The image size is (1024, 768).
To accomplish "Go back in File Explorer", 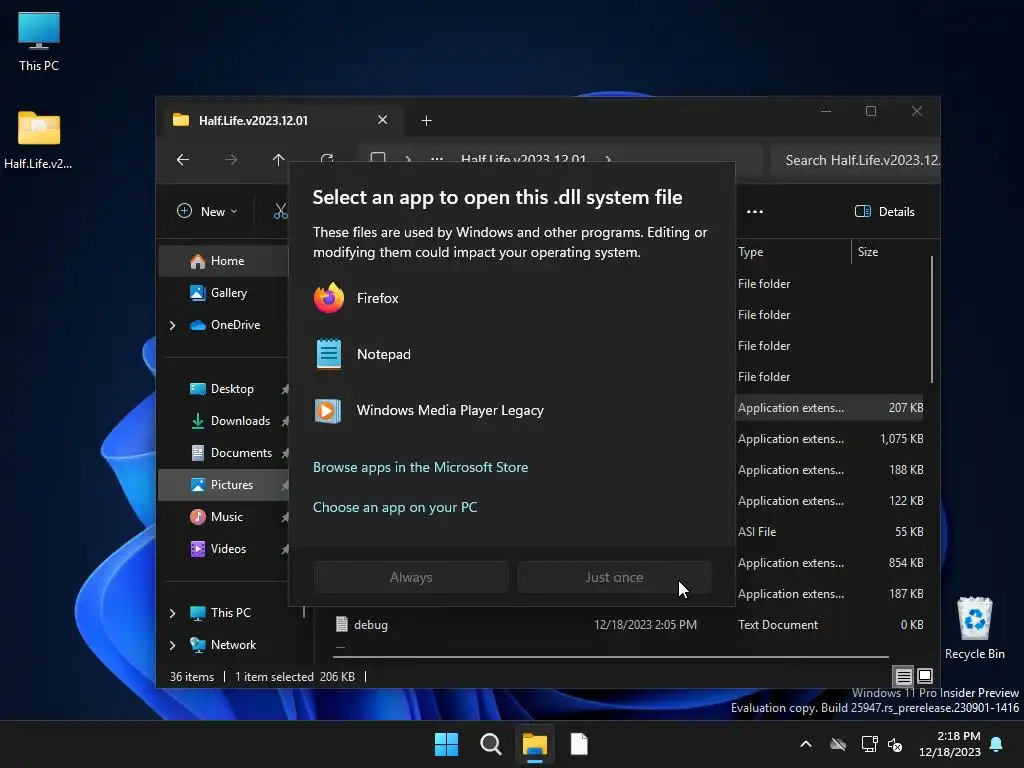I will [183, 159].
